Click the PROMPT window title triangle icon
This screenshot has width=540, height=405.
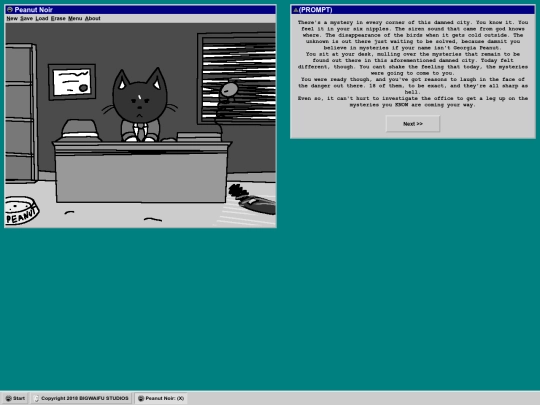coord(295,10)
